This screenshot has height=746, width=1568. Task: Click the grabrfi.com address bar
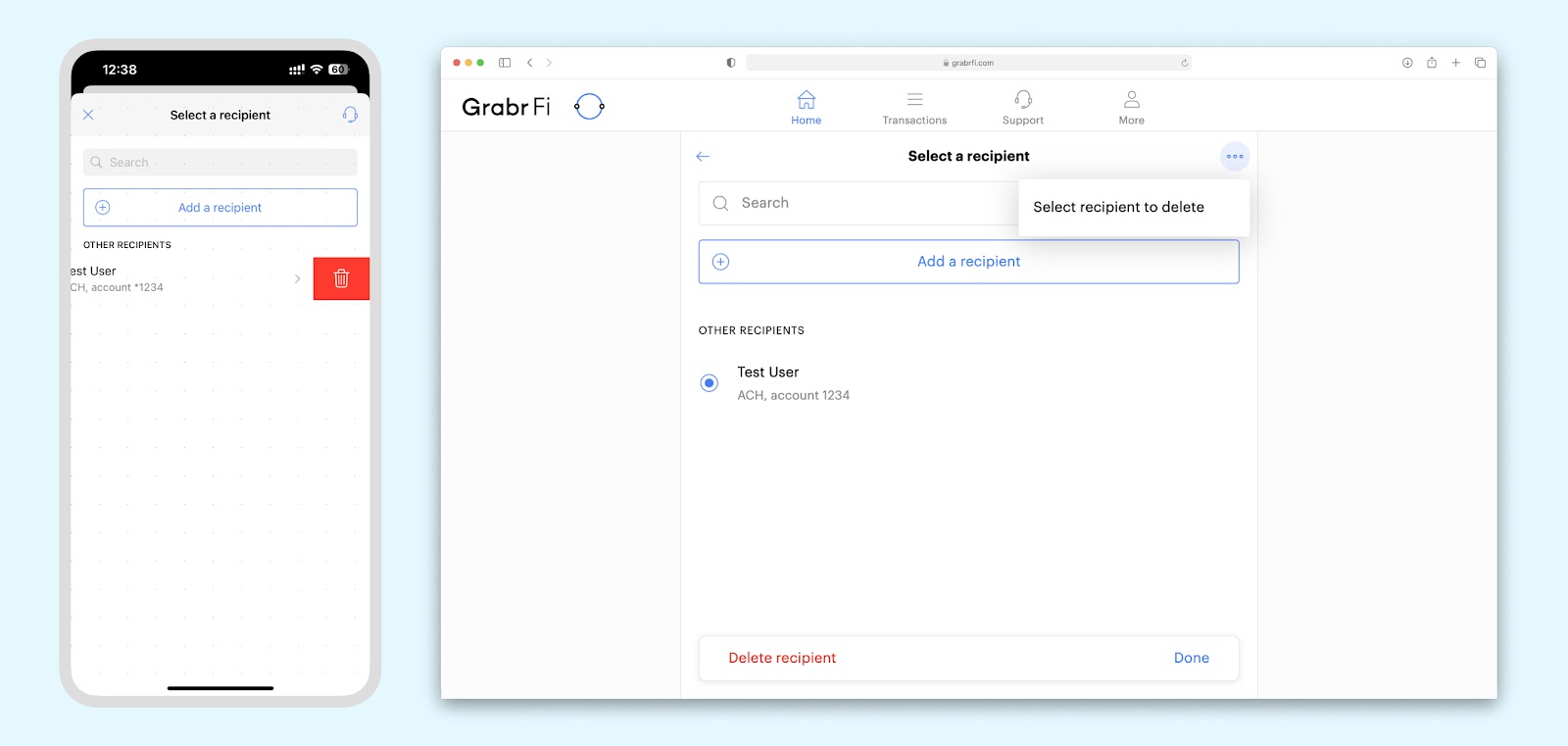(x=968, y=63)
